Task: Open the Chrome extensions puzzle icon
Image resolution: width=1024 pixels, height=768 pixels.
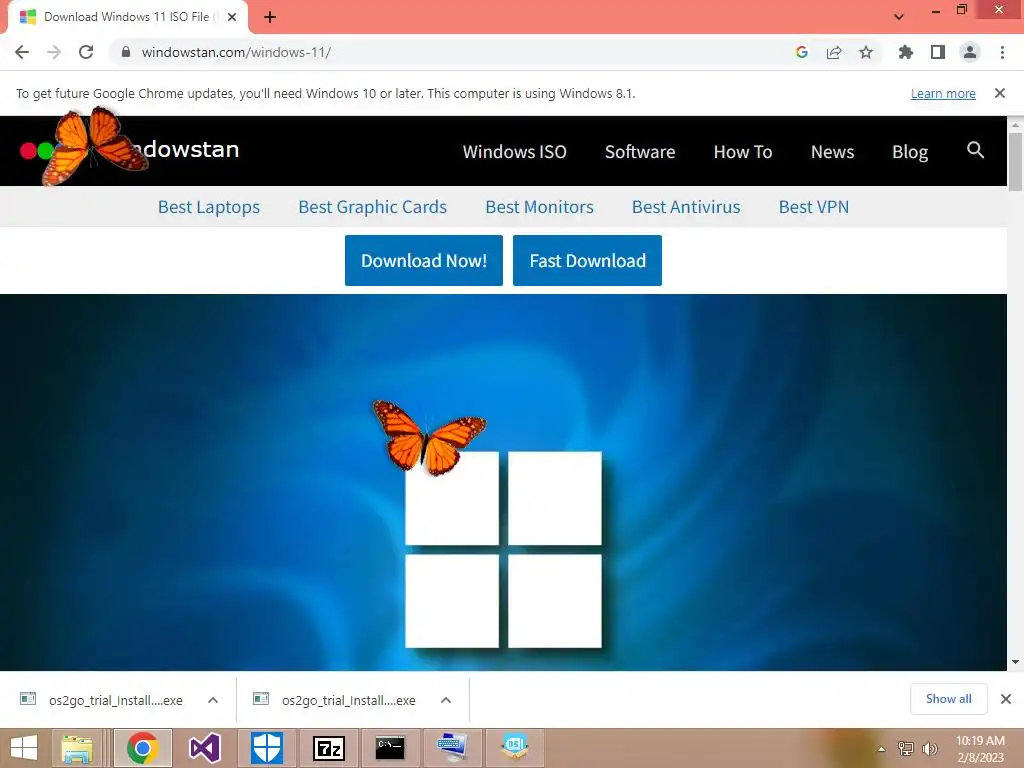Action: (x=905, y=52)
